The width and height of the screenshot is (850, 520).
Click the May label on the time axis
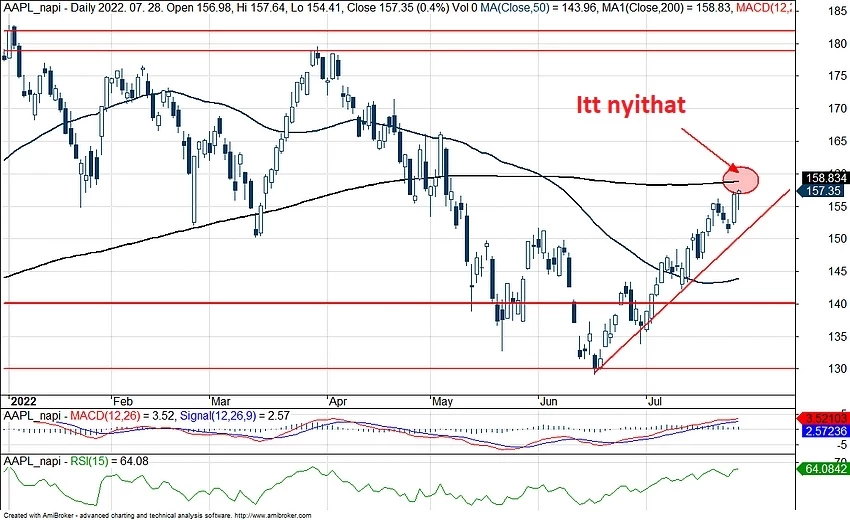coord(442,402)
